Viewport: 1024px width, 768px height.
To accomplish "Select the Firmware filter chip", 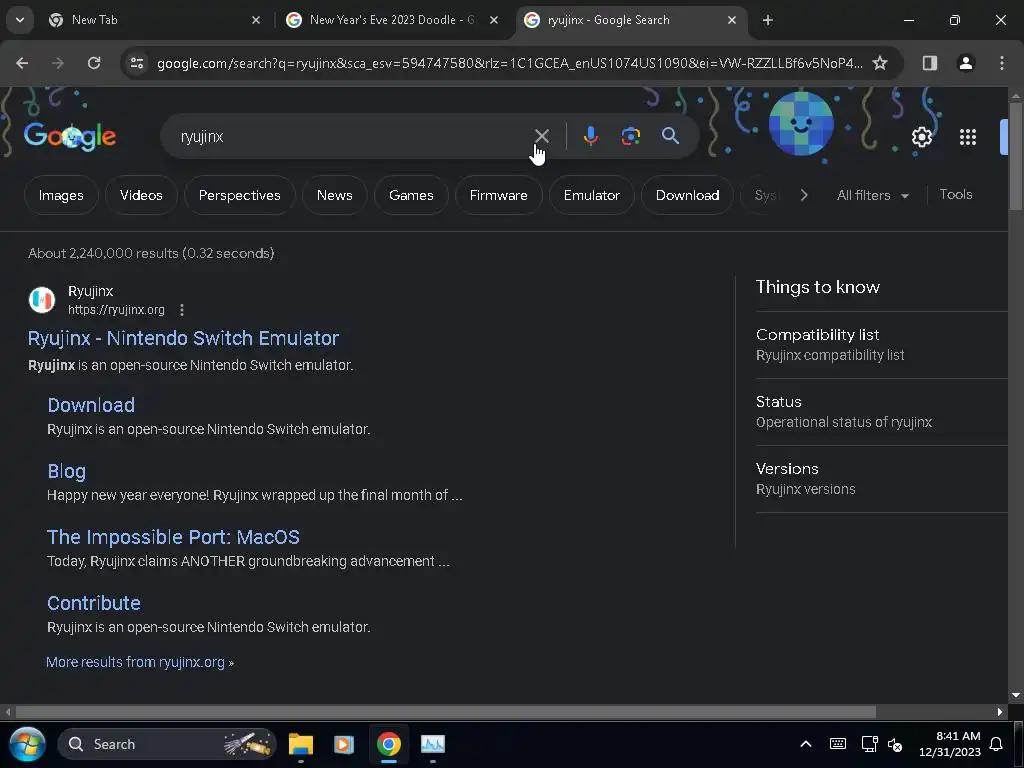I will [498, 195].
